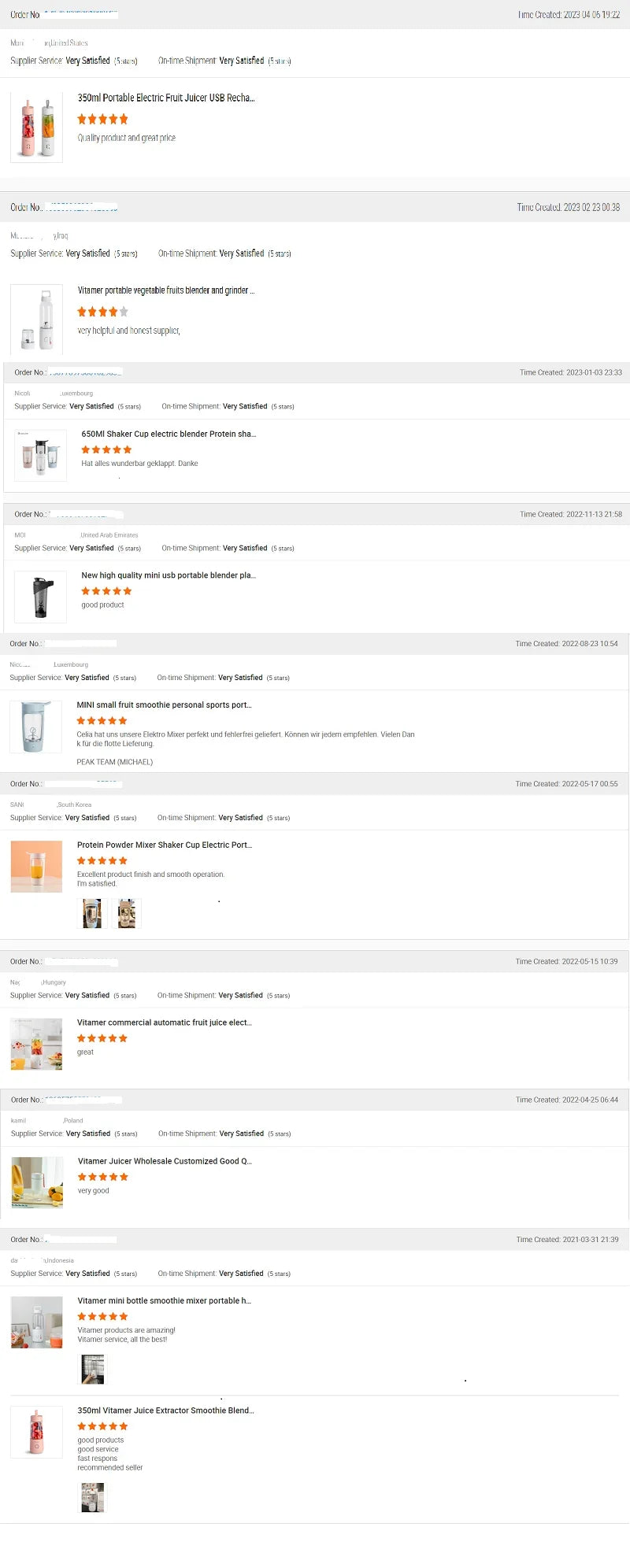View first review photo of Protein Powder Mixer
Viewport: 630px width, 1568px height.
92,913
